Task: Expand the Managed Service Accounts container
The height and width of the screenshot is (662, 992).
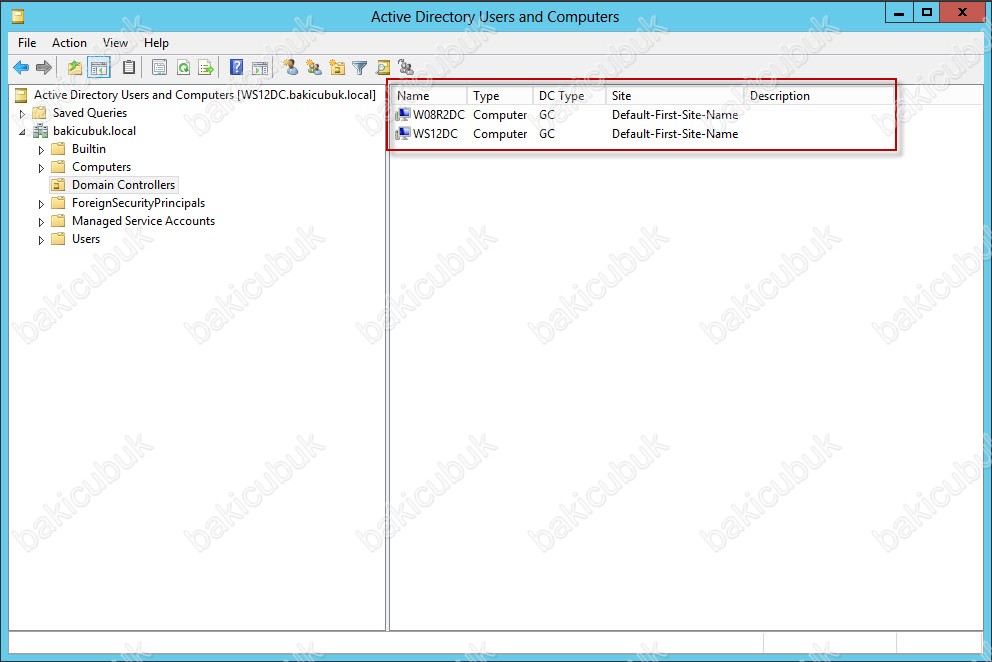Action: point(41,222)
